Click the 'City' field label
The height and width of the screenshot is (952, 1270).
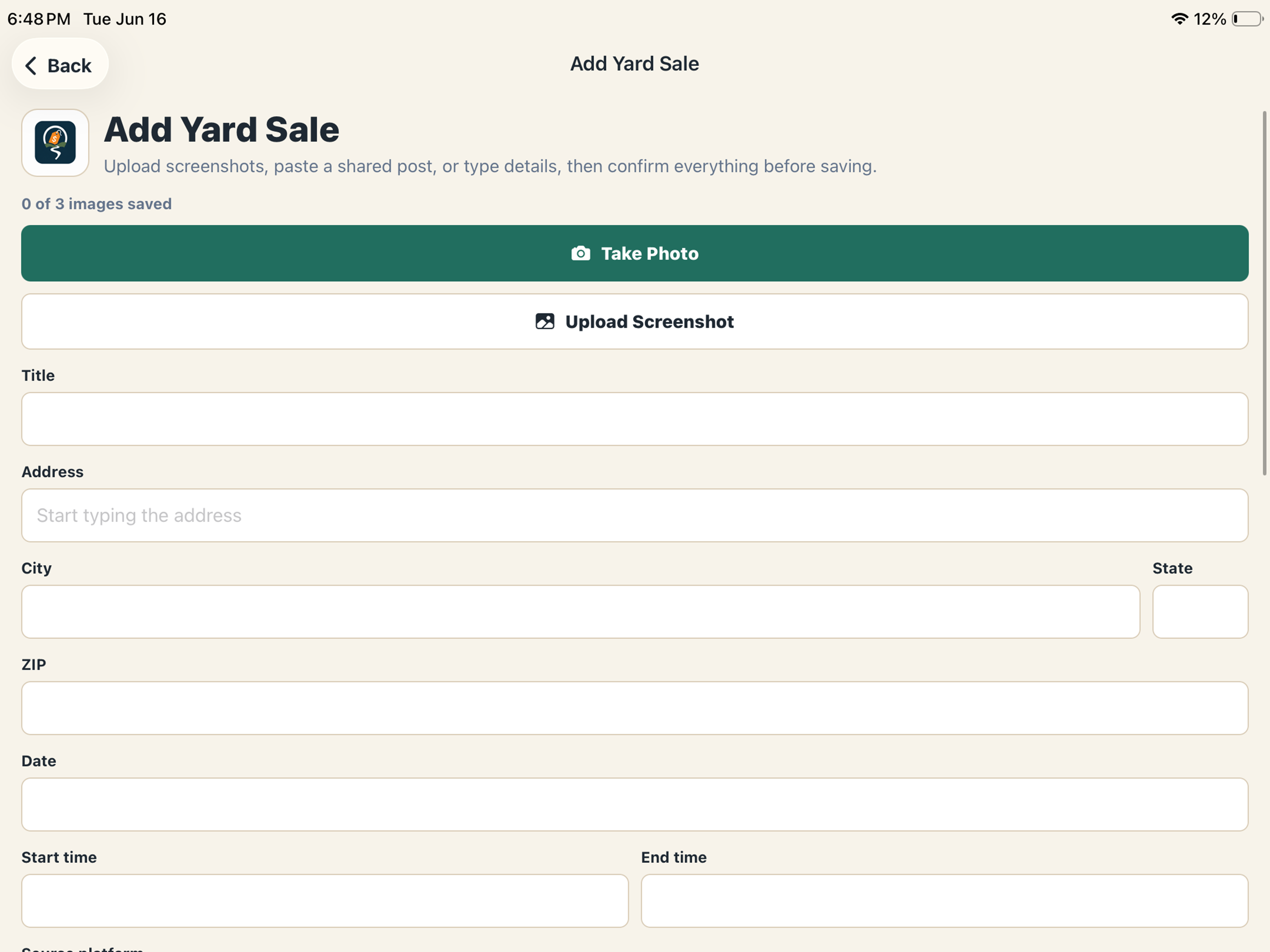[36, 569]
